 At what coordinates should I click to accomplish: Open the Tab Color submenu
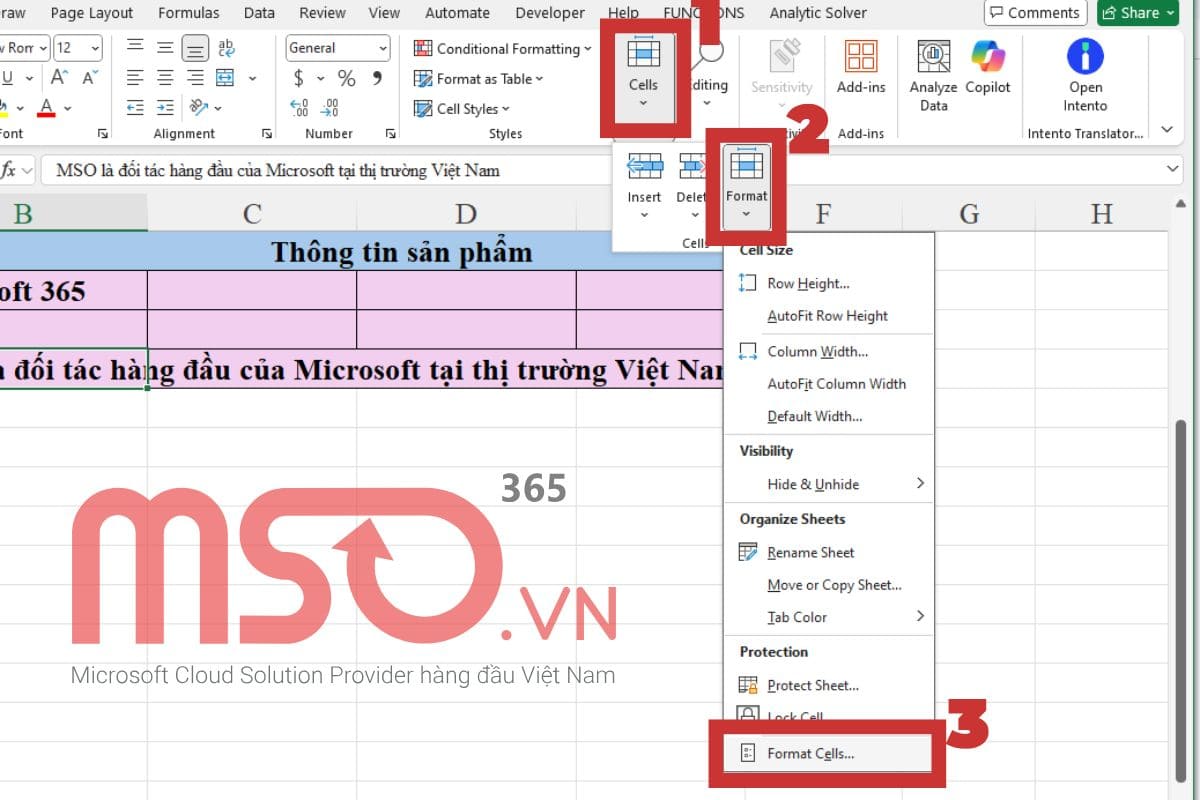point(829,617)
